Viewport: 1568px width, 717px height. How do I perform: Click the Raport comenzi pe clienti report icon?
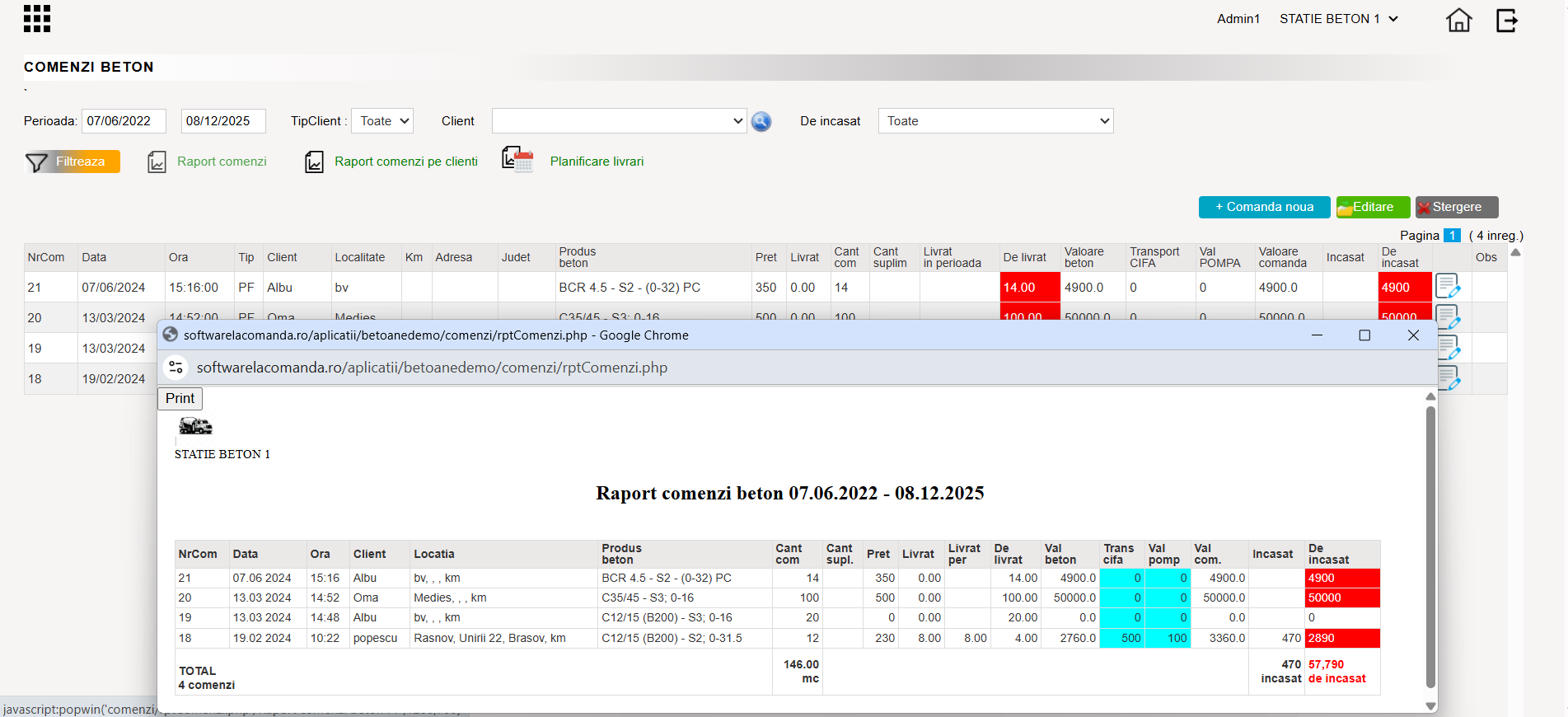[x=314, y=162]
